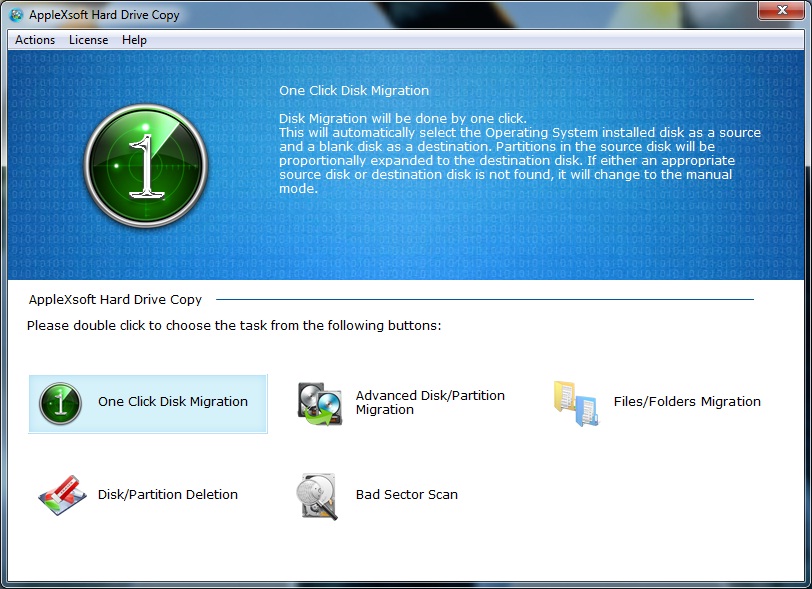Select the Files/Folders Migration label
This screenshot has height=589, width=812.
687,401
